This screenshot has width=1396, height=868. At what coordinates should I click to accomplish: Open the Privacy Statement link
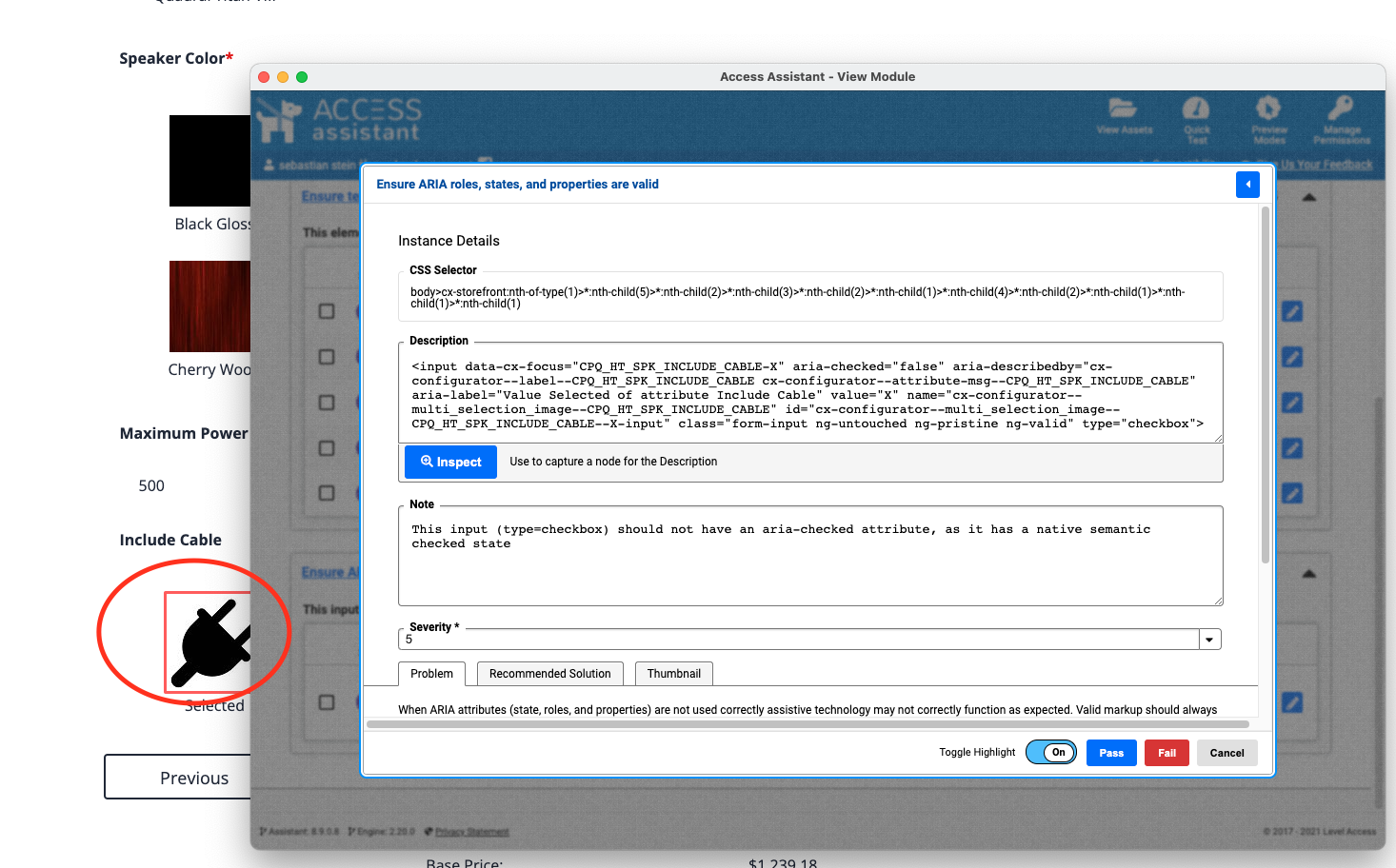click(x=470, y=831)
